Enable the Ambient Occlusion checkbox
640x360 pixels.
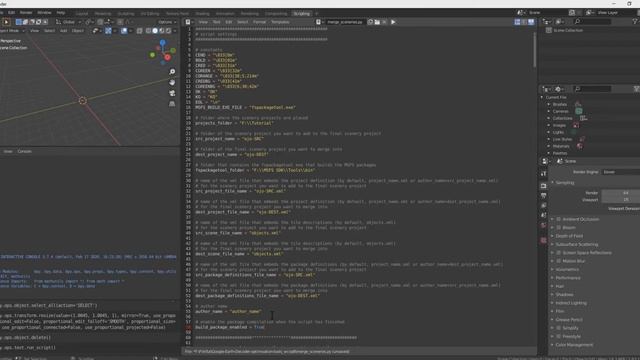click(559, 219)
